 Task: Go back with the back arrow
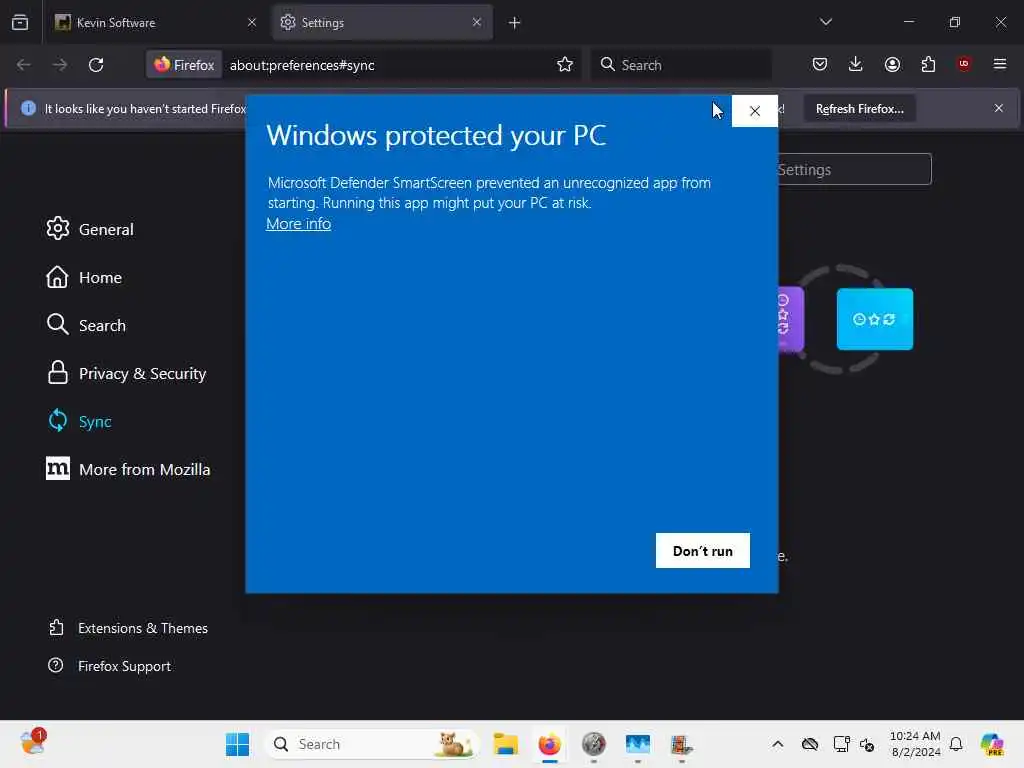(x=24, y=65)
